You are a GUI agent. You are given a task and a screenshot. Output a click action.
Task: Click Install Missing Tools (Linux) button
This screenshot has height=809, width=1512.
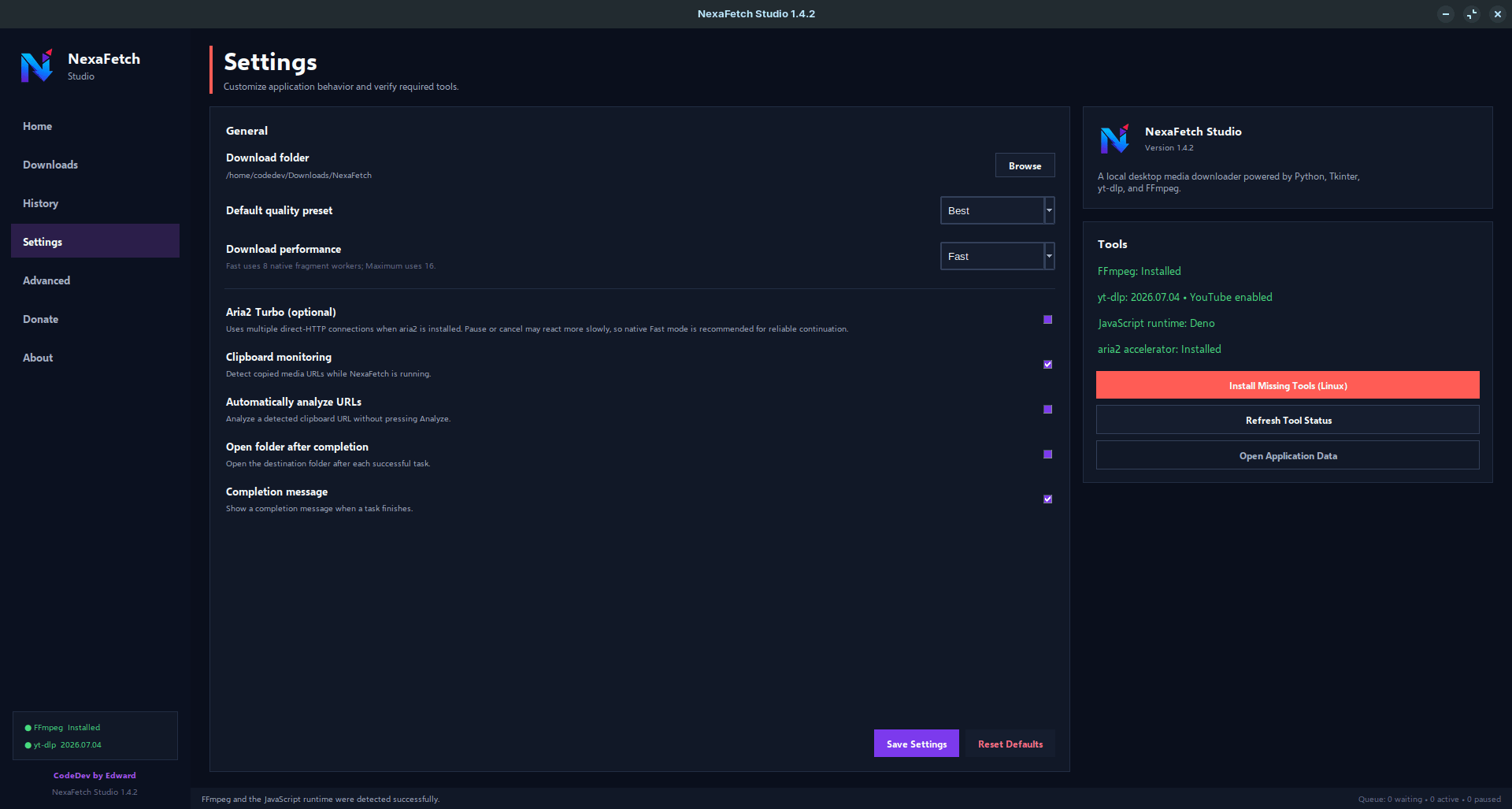1288,385
